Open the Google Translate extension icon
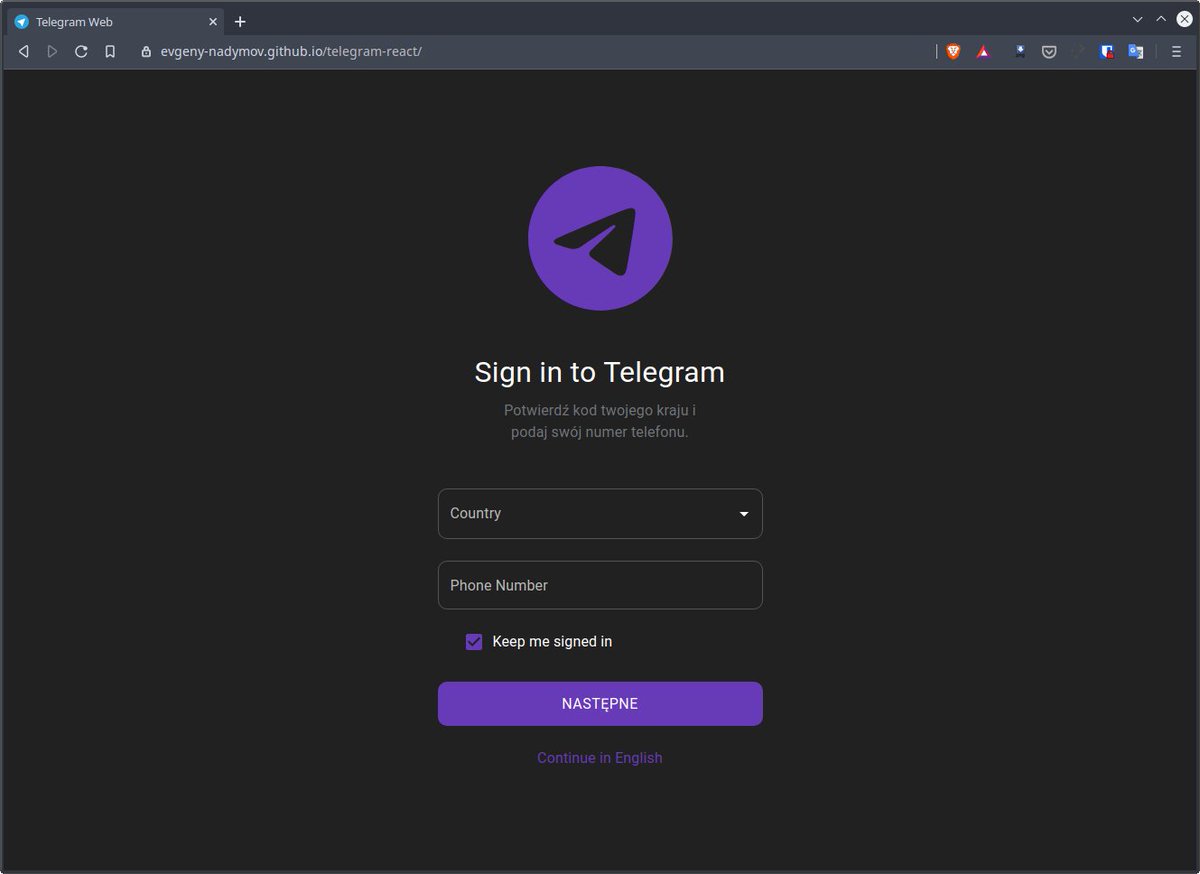 click(1136, 51)
